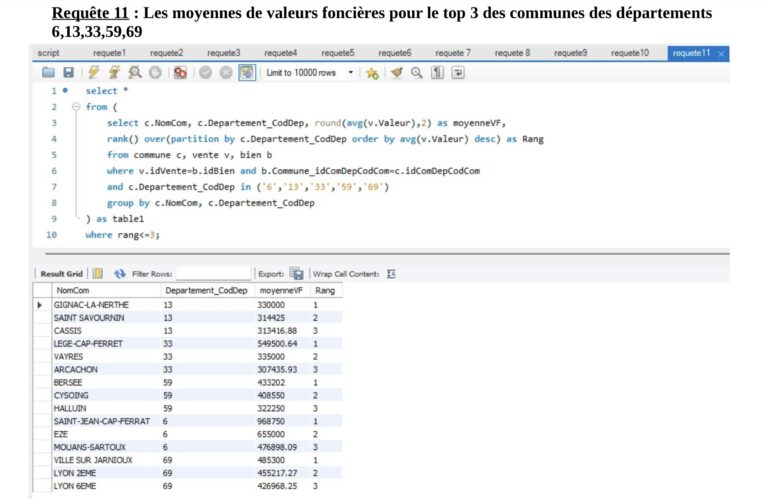Switch to the requete6 tab
This screenshot has height=499, width=768.
[395, 52]
